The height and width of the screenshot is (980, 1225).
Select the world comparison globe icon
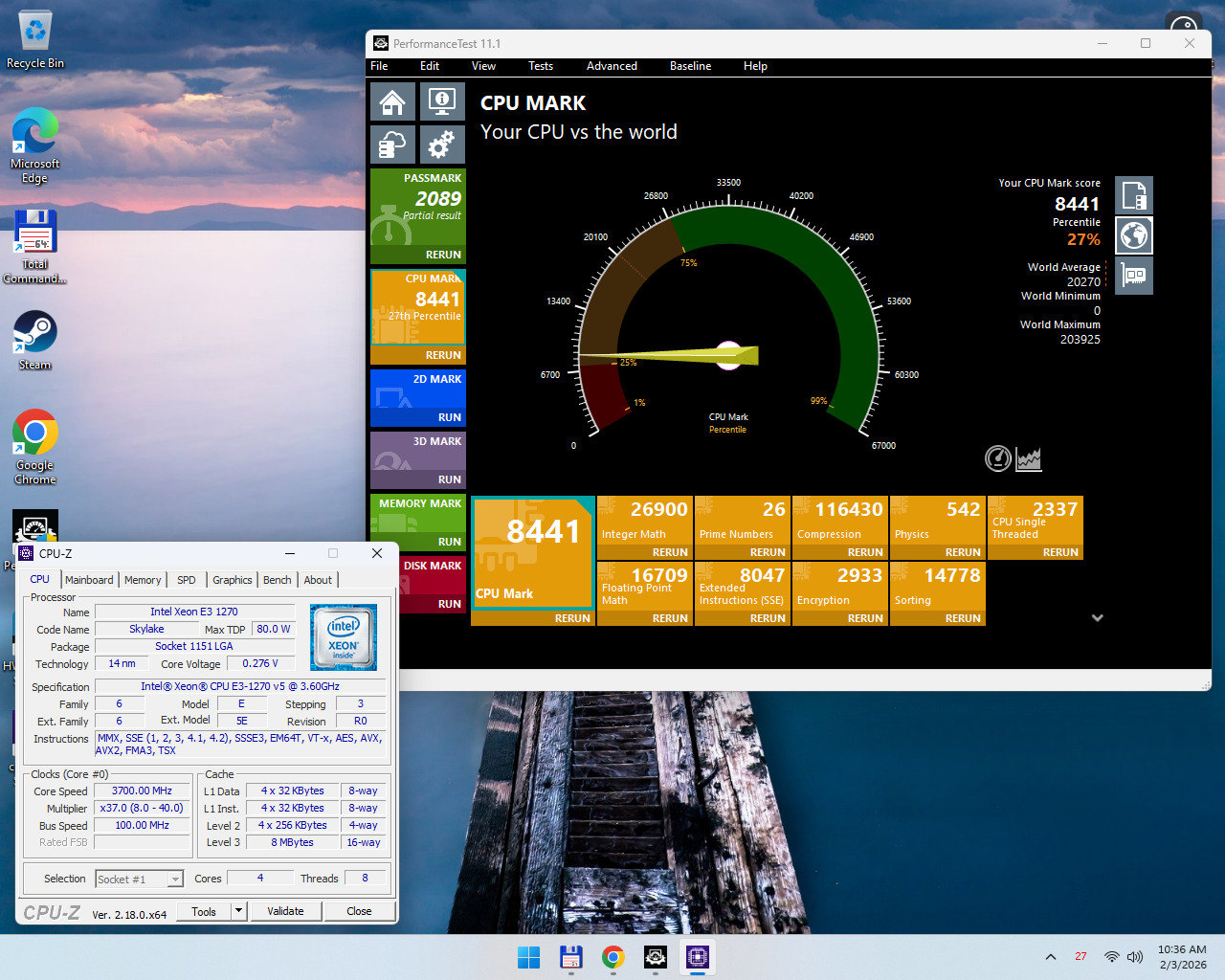coord(1134,235)
